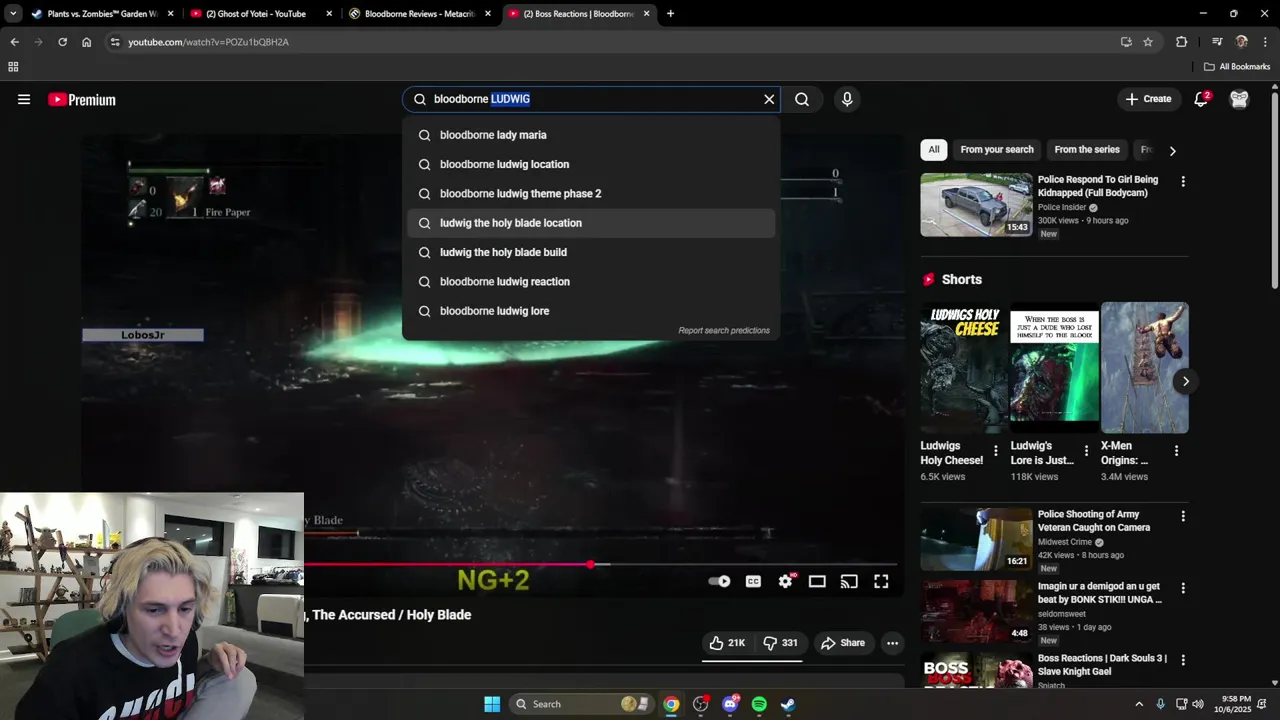Image resolution: width=1280 pixels, height=720 pixels.
Task: Reload the page
Action: tap(62, 42)
